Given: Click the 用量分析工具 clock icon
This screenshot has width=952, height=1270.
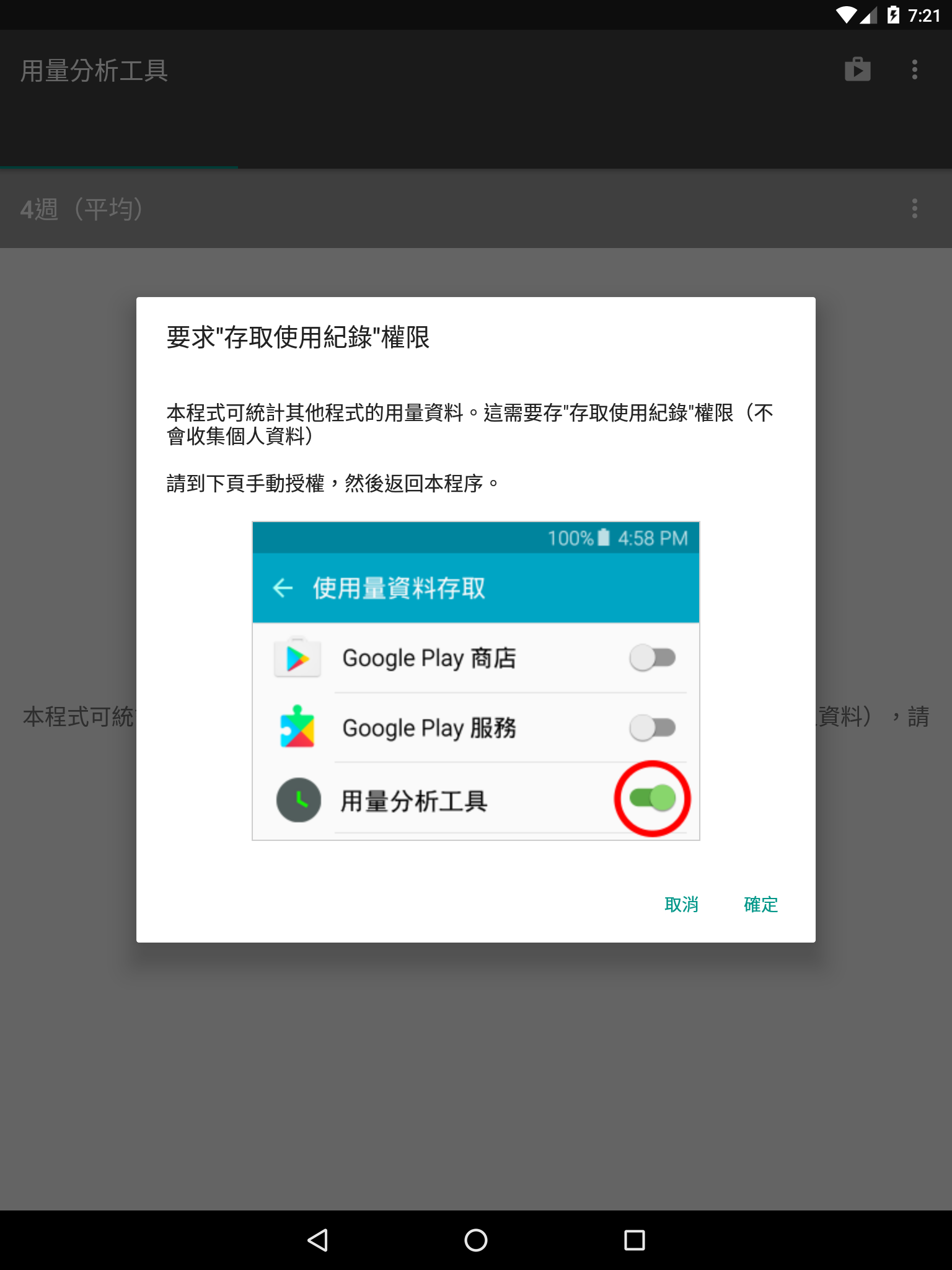Looking at the screenshot, I should click(x=299, y=800).
